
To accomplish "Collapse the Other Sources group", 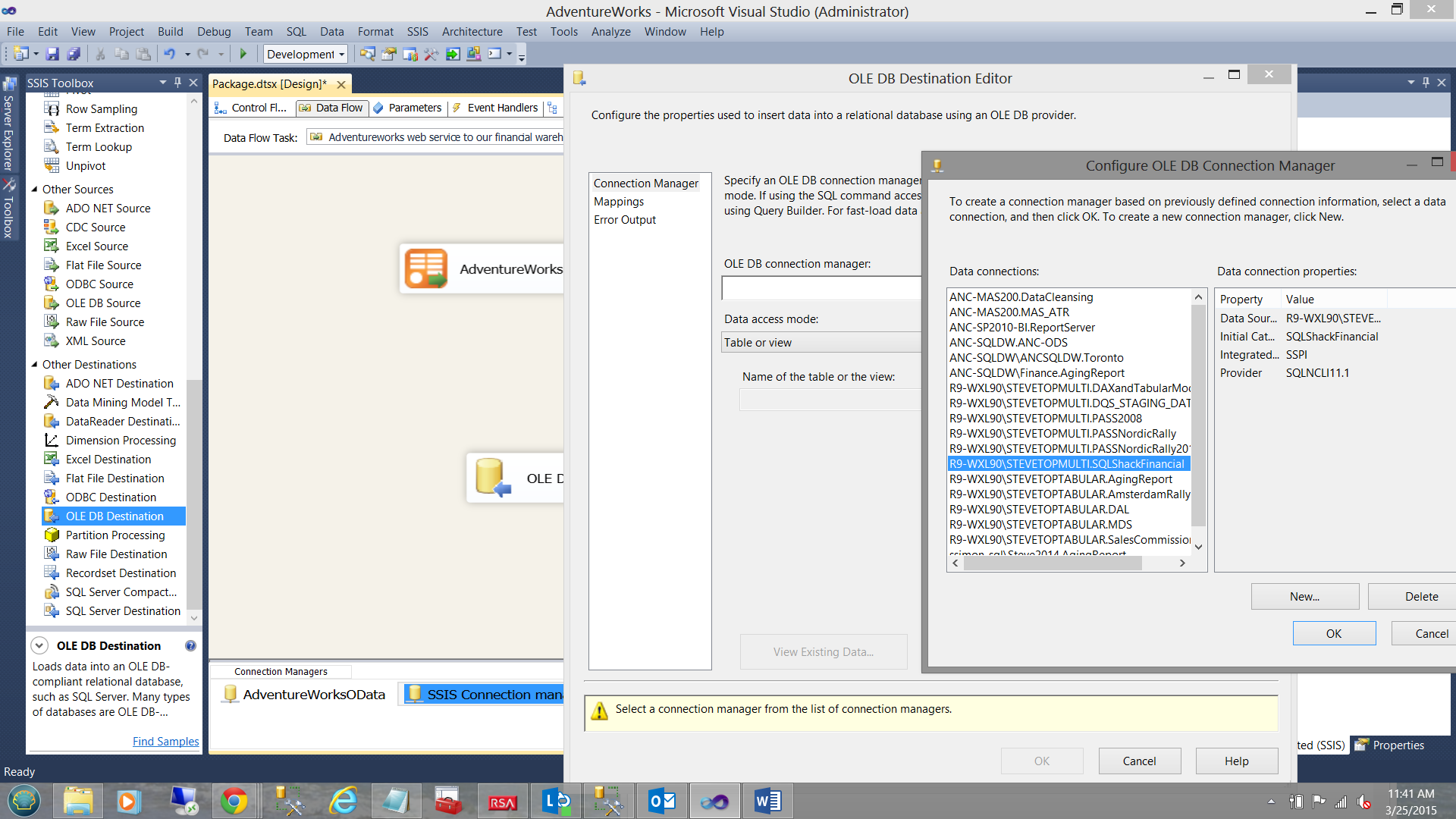I will click(34, 189).
